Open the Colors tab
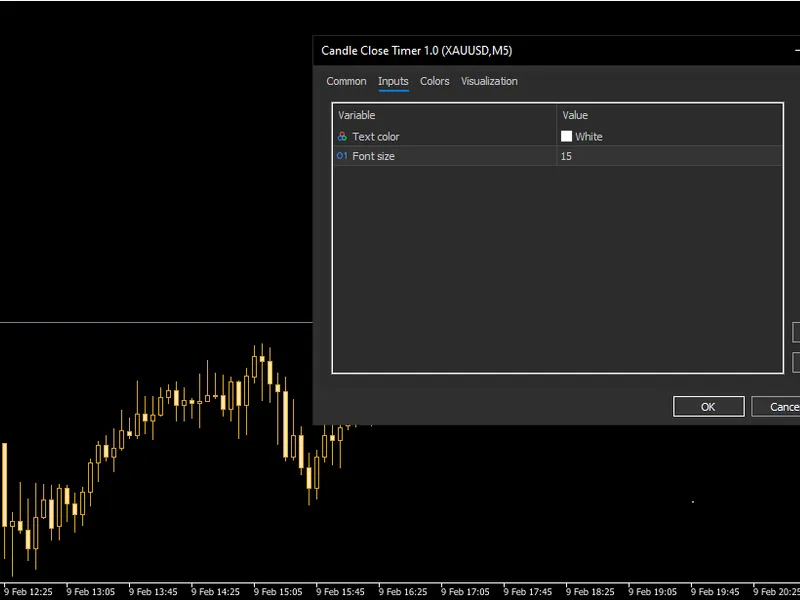 (x=434, y=81)
